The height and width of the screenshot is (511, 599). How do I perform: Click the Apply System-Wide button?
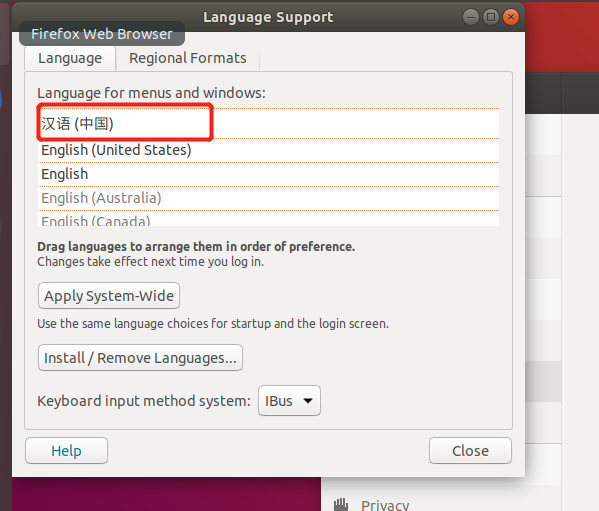[109, 296]
